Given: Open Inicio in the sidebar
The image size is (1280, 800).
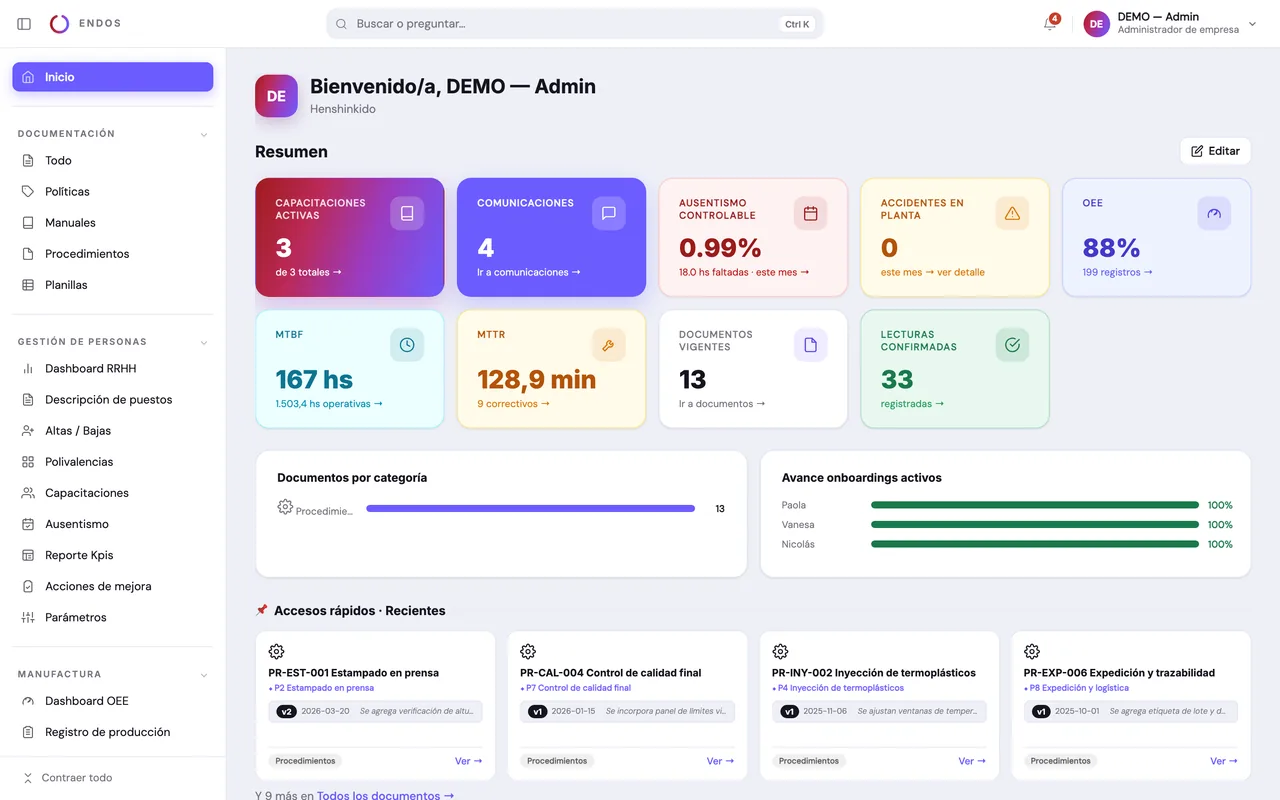Looking at the screenshot, I should [x=113, y=77].
